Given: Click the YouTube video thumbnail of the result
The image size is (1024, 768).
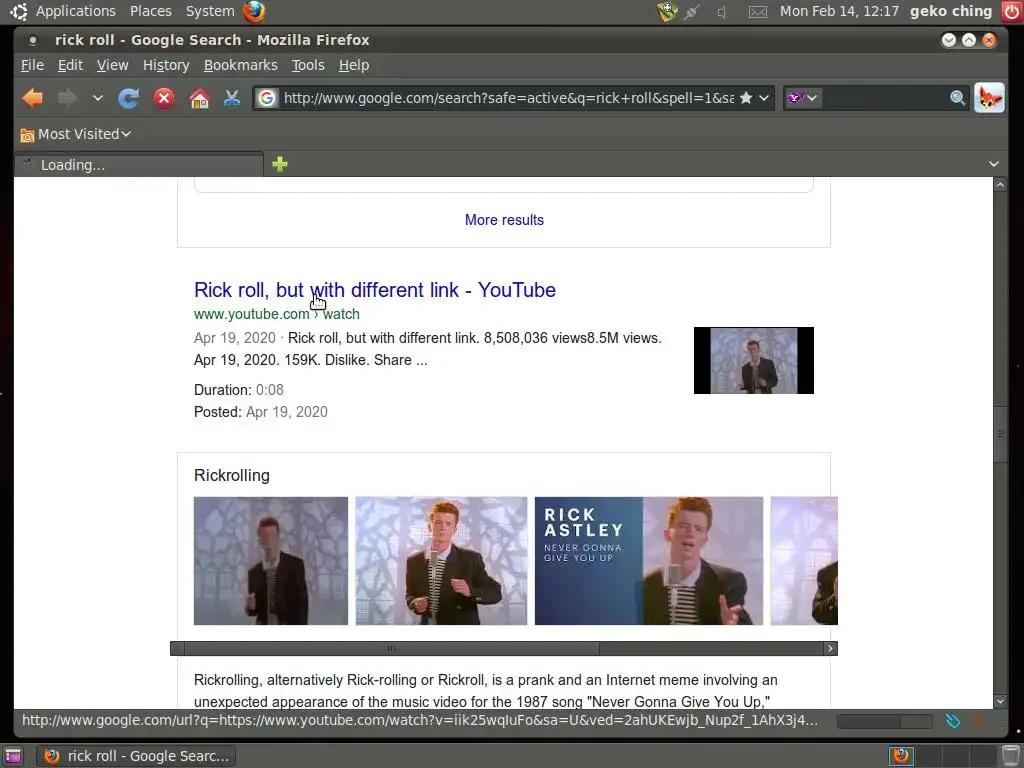Looking at the screenshot, I should coord(754,360).
